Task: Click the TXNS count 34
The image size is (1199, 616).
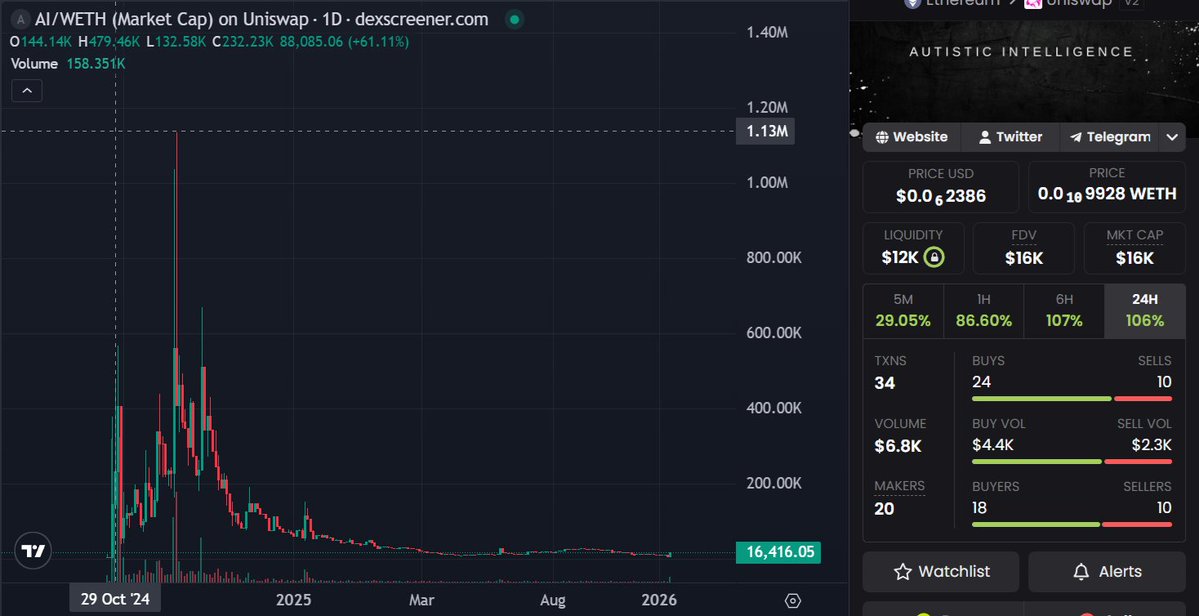Action: tap(885, 383)
